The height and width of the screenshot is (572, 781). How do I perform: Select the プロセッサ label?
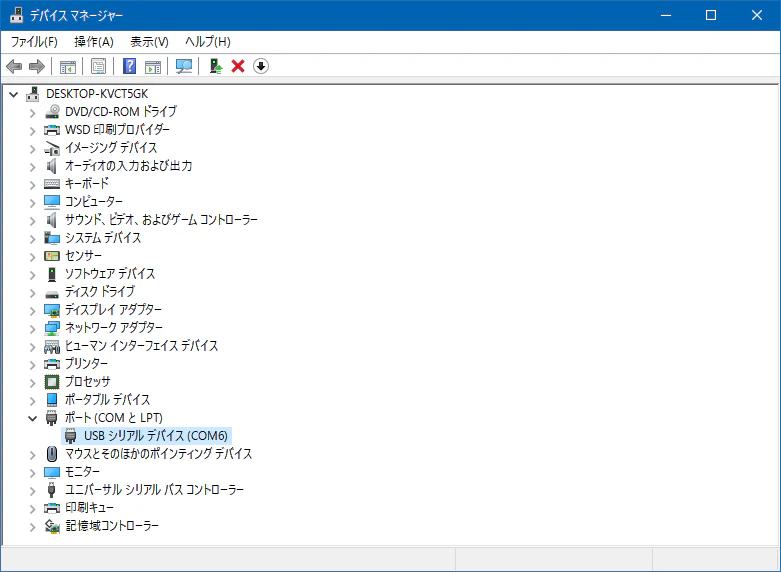tap(88, 382)
